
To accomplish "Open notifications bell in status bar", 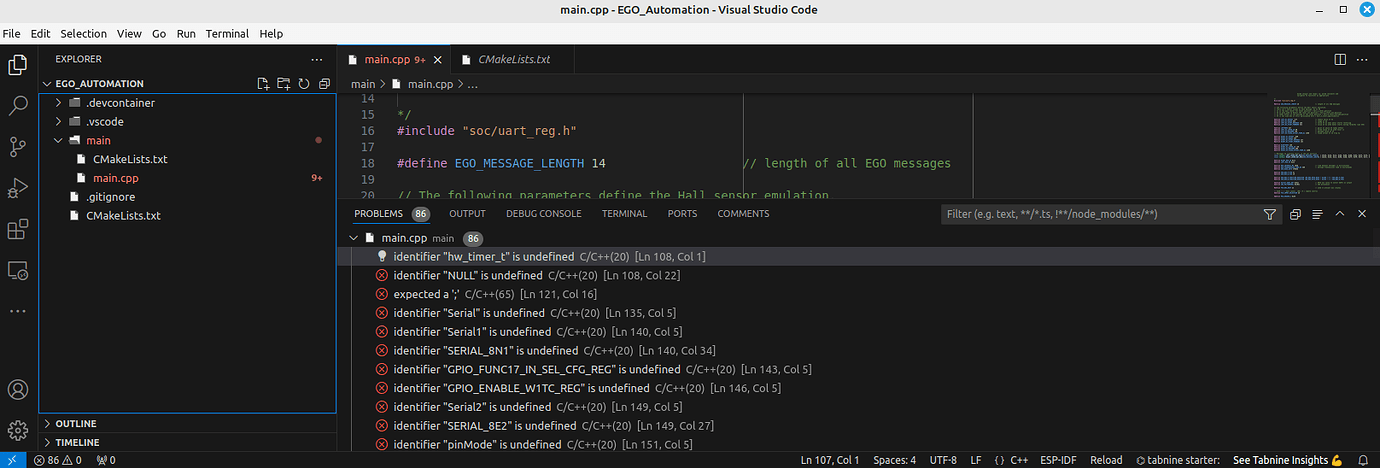I will 1364,460.
